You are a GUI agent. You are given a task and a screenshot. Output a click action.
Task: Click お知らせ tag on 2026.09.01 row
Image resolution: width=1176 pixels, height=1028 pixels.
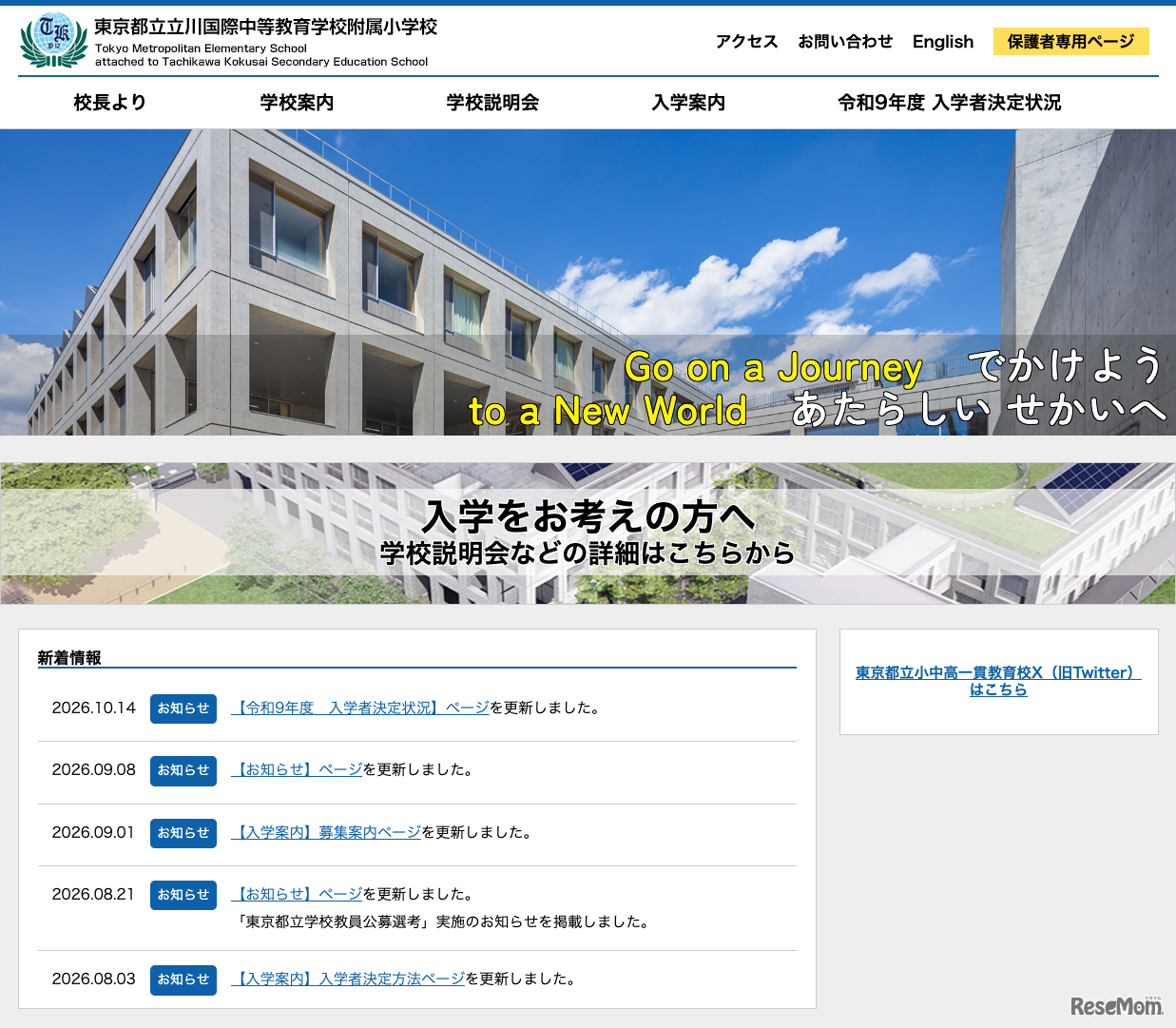[x=183, y=833]
